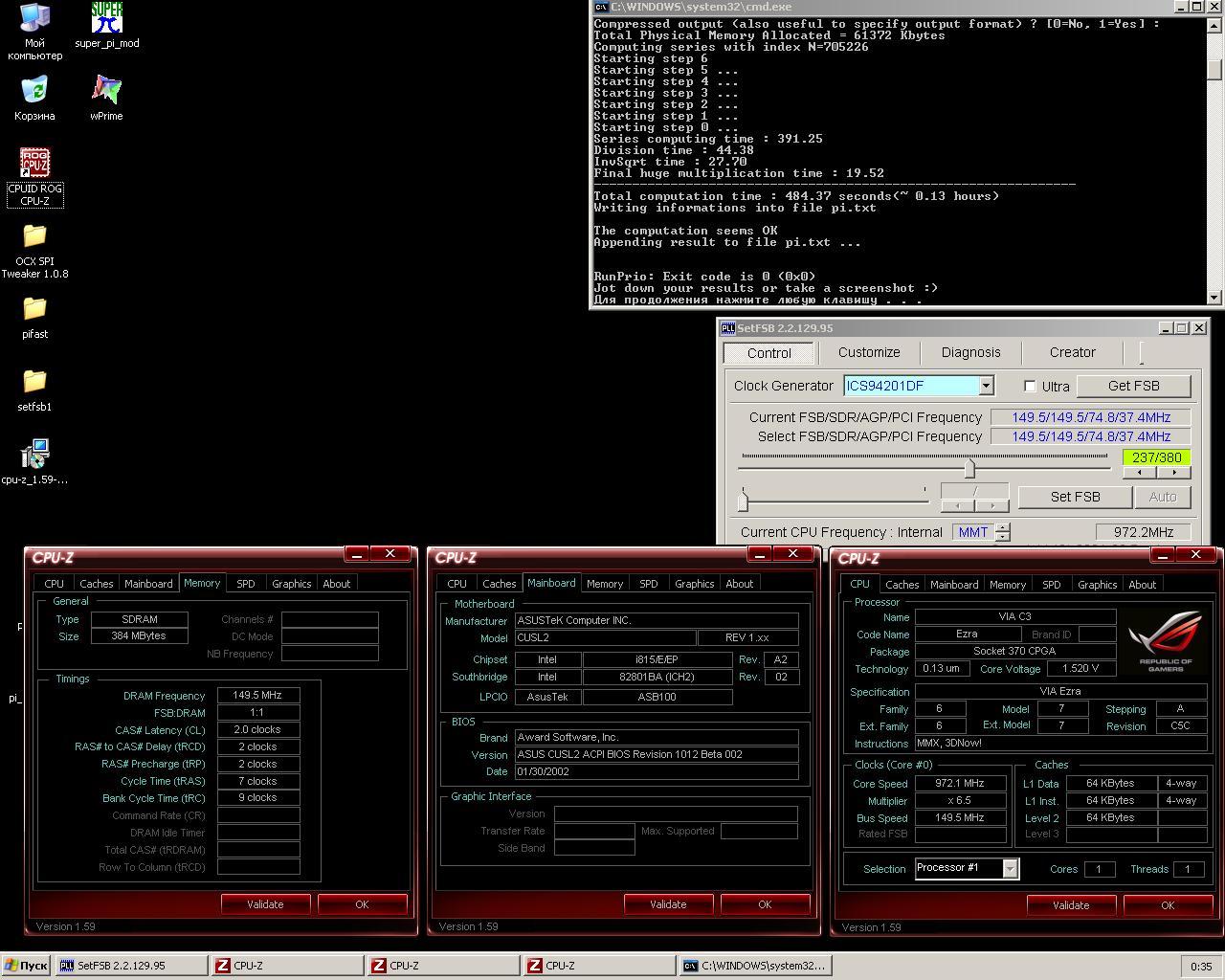The height and width of the screenshot is (980, 1225).
Task: Open the Creator tab in SetFSB
Action: point(1072,352)
